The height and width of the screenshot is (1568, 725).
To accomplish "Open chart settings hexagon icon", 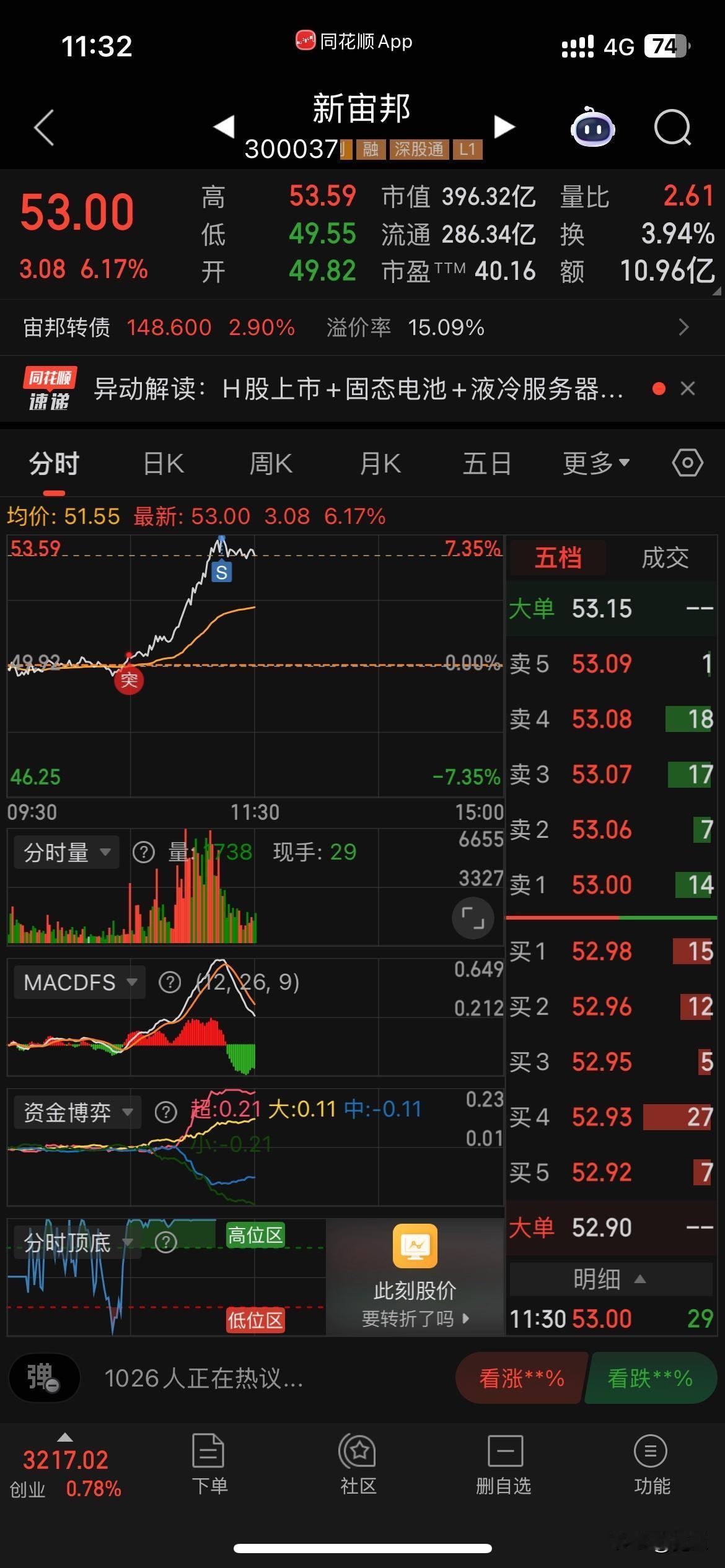I will pyautogui.click(x=688, y=463).
